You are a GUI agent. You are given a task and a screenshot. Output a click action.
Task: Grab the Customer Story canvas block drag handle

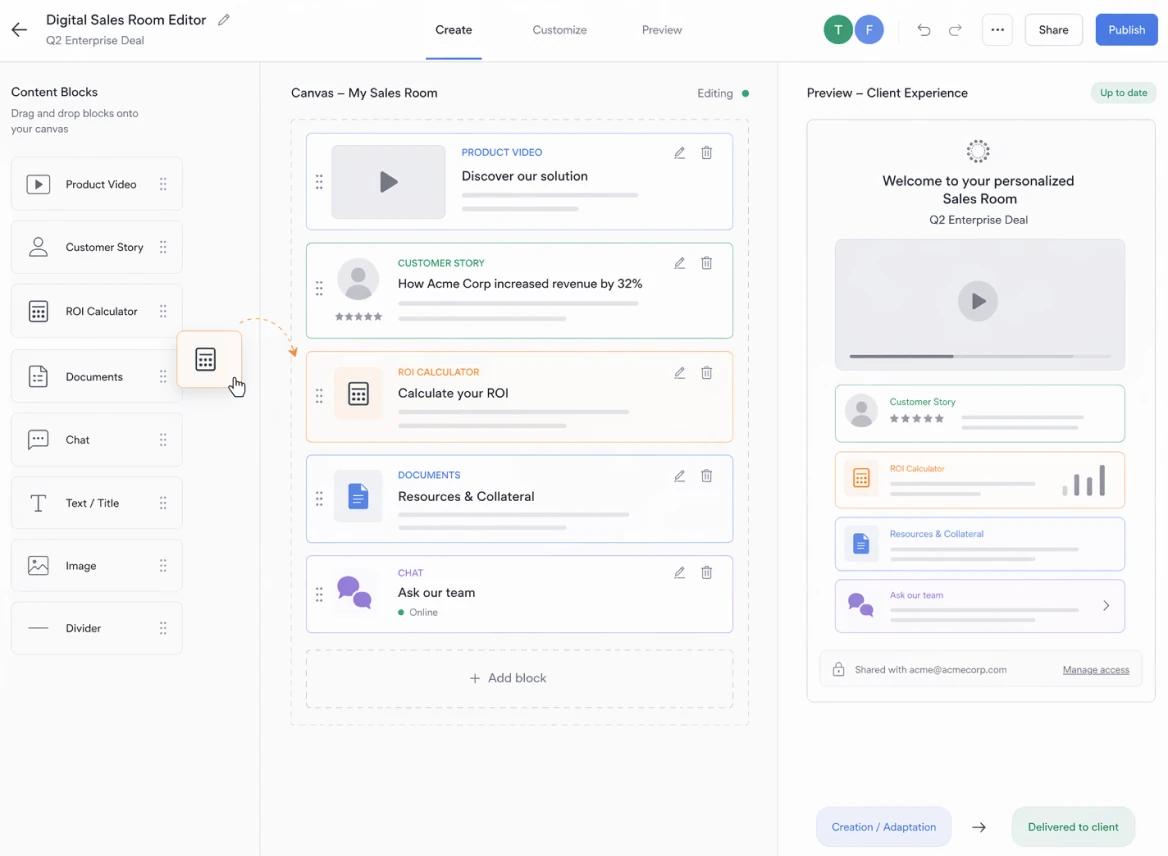coord(319,289)
